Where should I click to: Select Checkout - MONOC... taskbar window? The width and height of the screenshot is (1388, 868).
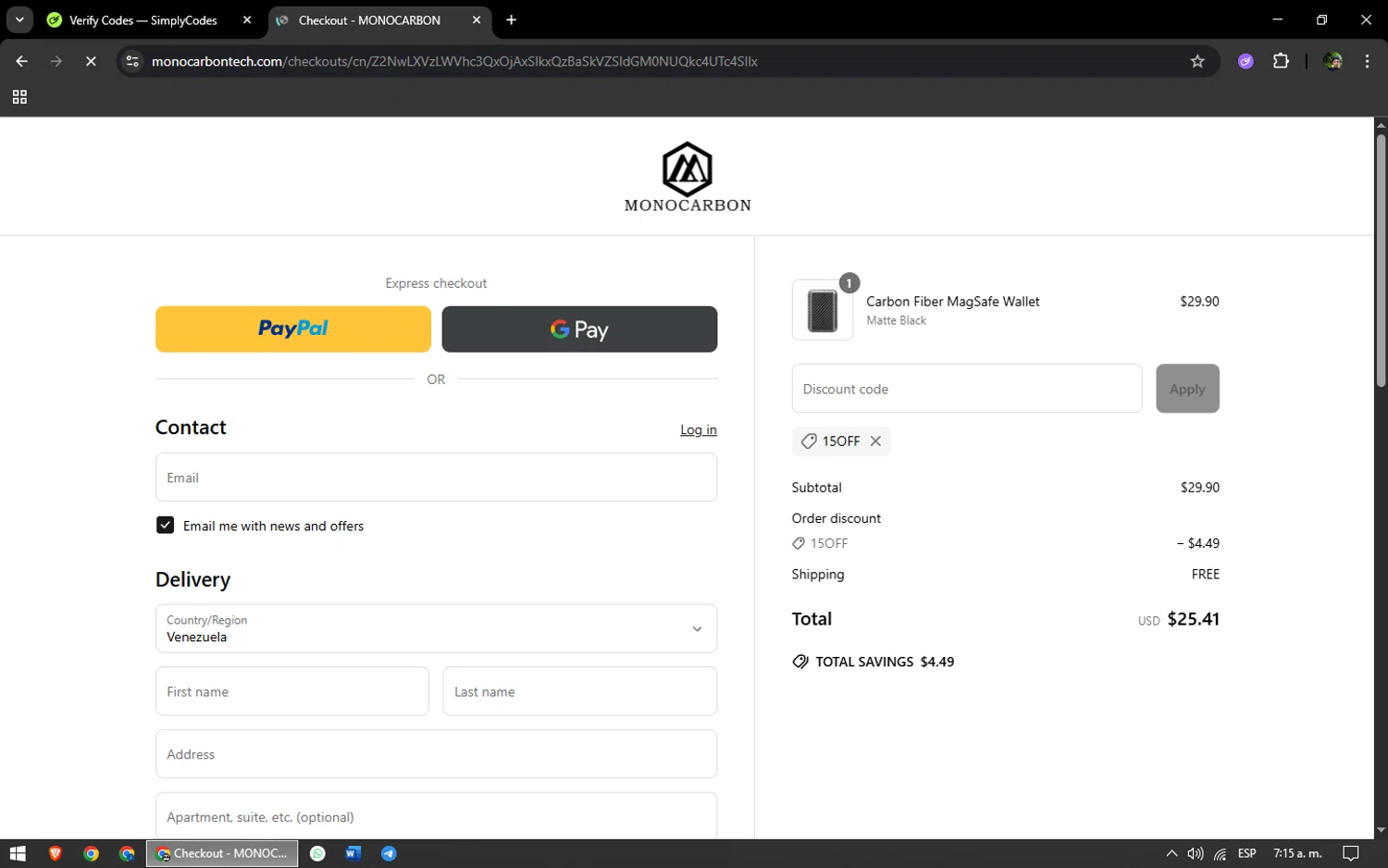pos(222,853)
